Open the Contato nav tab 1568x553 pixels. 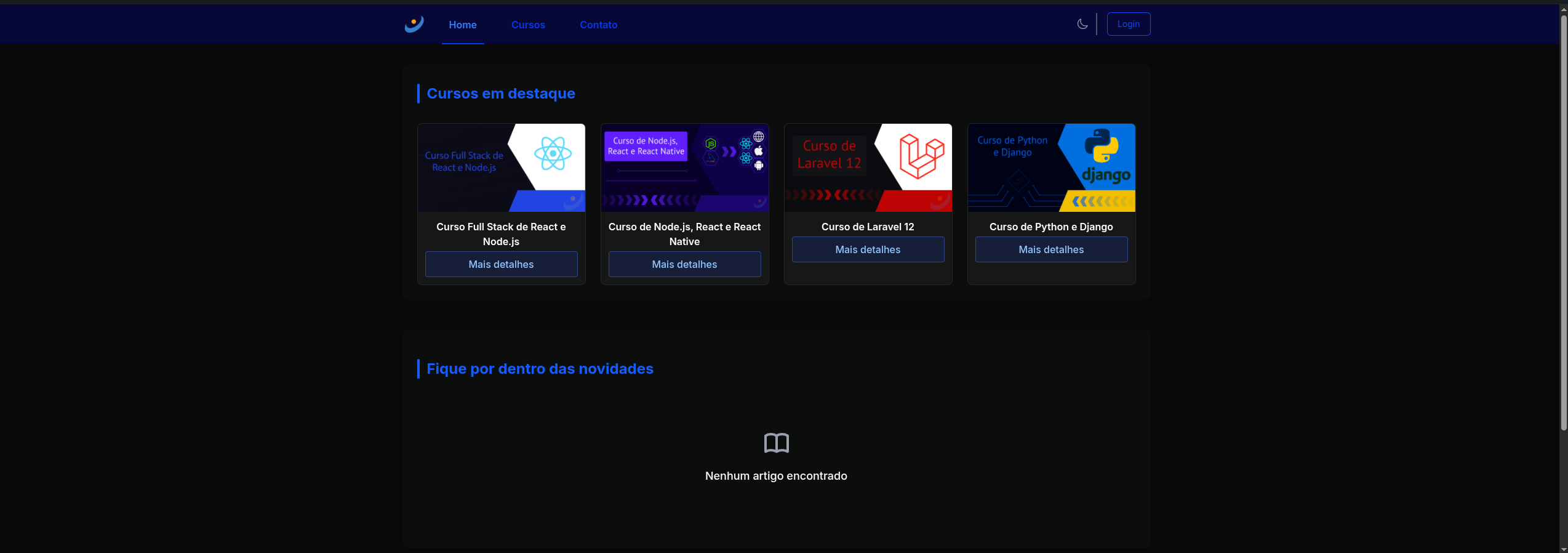pos(598,25)
